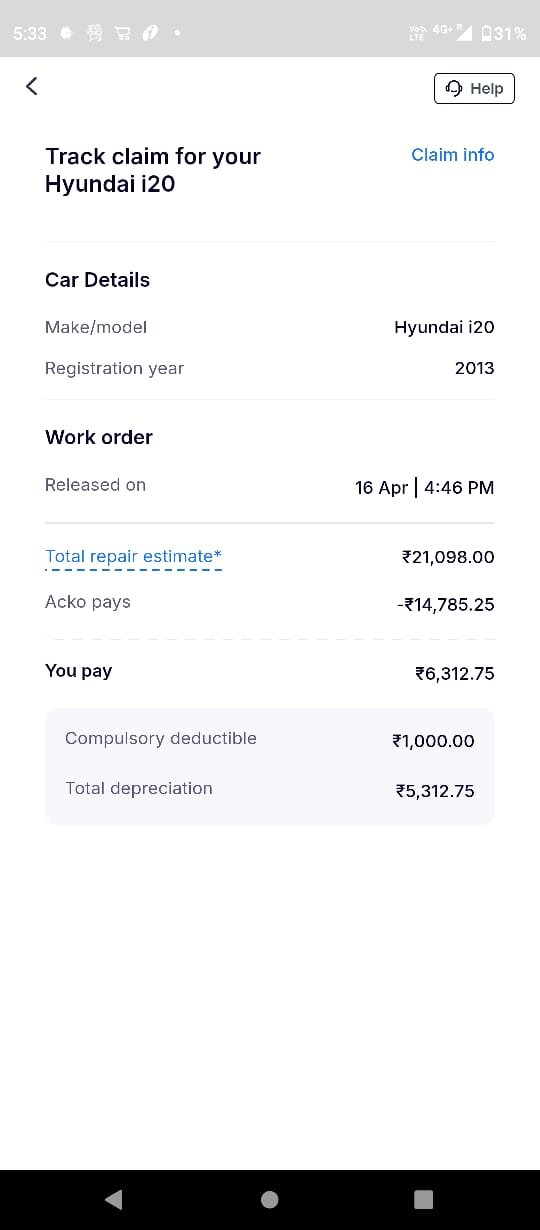Tap the back arrow icon
Screen dimensions: 540x1230
pos(32,86)
